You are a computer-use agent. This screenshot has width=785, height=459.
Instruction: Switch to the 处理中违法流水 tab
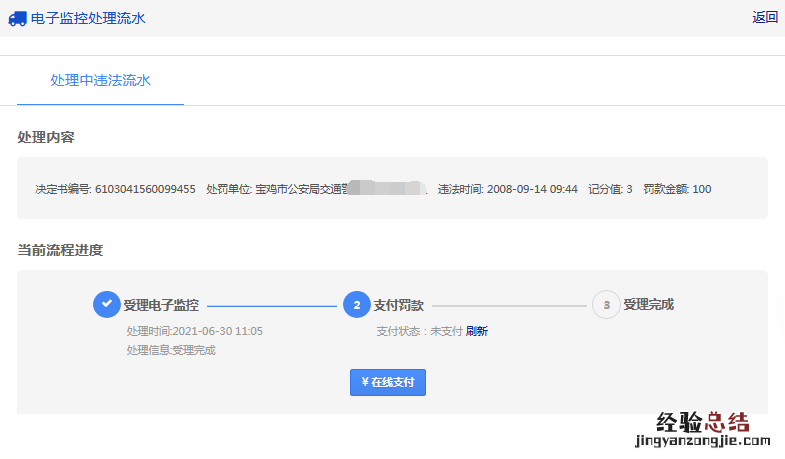(x=100, y=80)
